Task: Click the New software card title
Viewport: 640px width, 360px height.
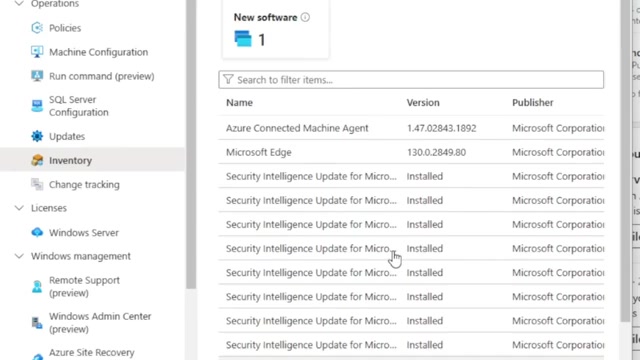Action: (x=265, y=17)
